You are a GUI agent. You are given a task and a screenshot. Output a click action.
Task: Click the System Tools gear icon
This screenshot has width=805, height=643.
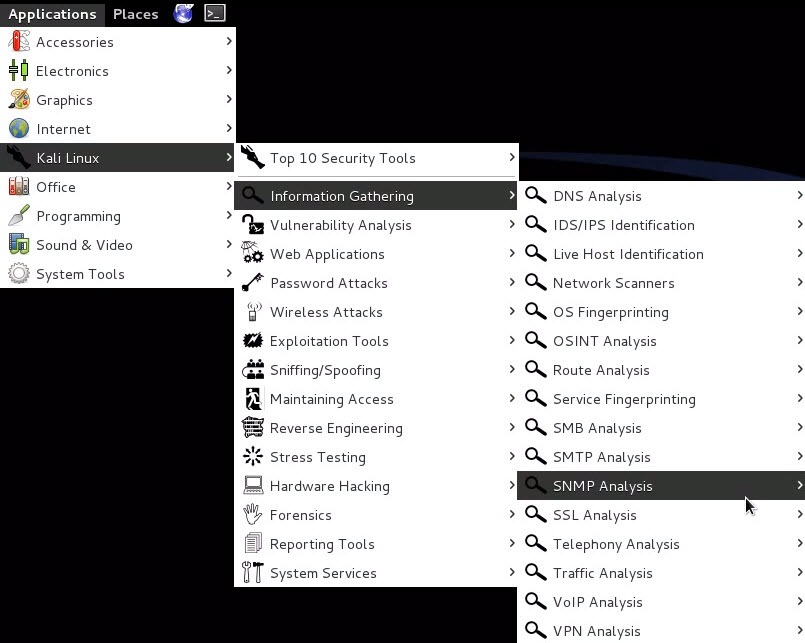click(x=19, y=273)
